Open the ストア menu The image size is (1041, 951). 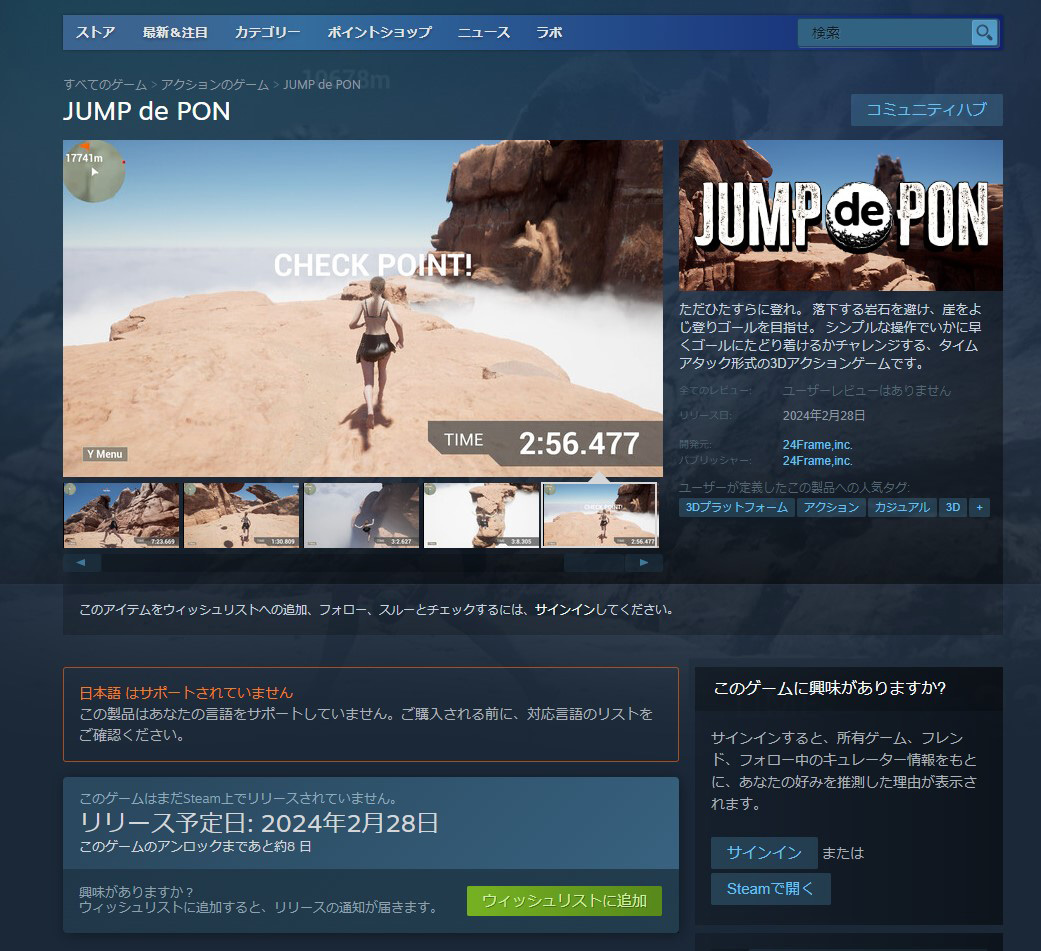[x=95, y=32]
